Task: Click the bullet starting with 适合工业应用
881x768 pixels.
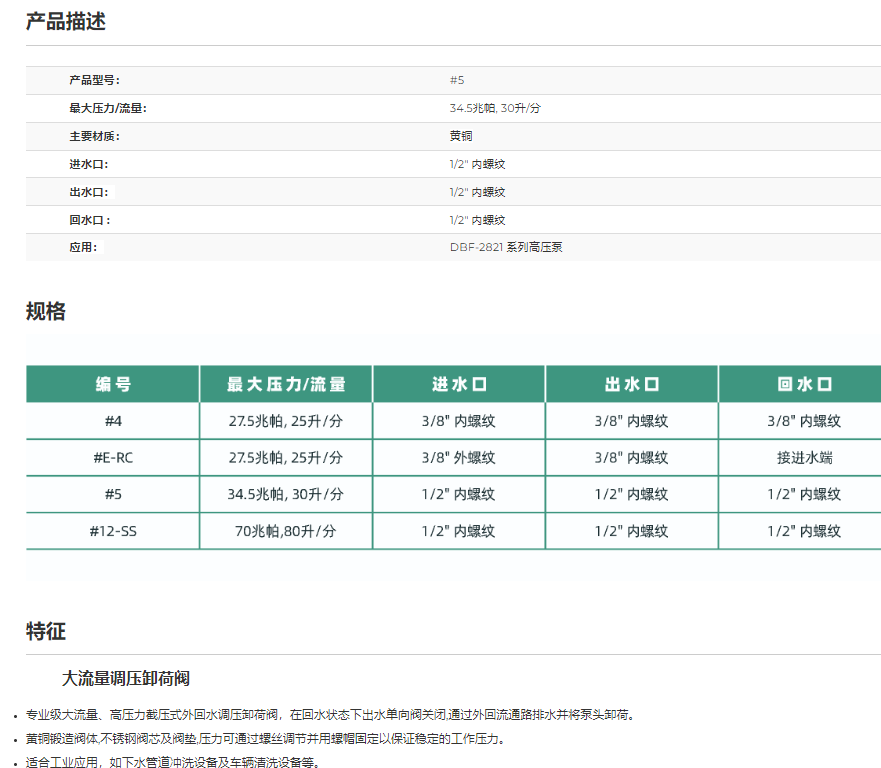Action: tap(173, 762)
